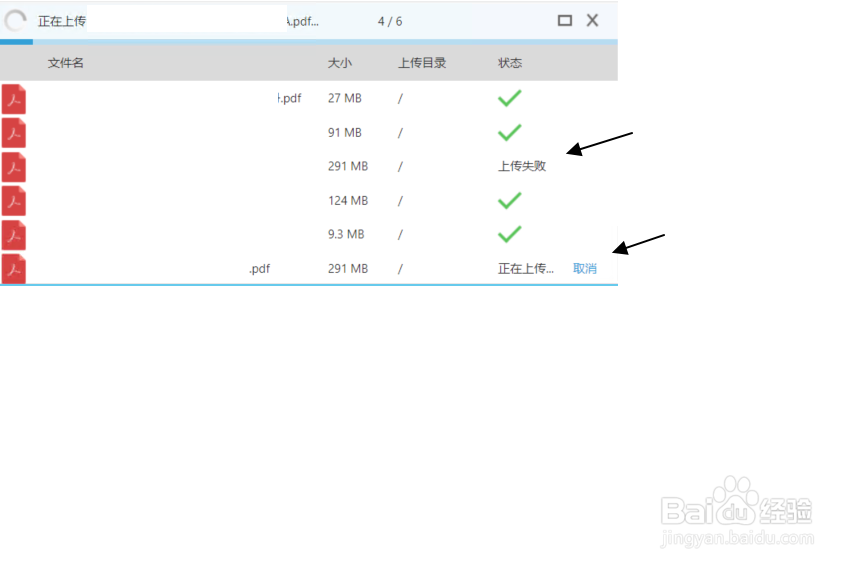
Task: Click the 文件名 column header
Action: pos(65,63)
